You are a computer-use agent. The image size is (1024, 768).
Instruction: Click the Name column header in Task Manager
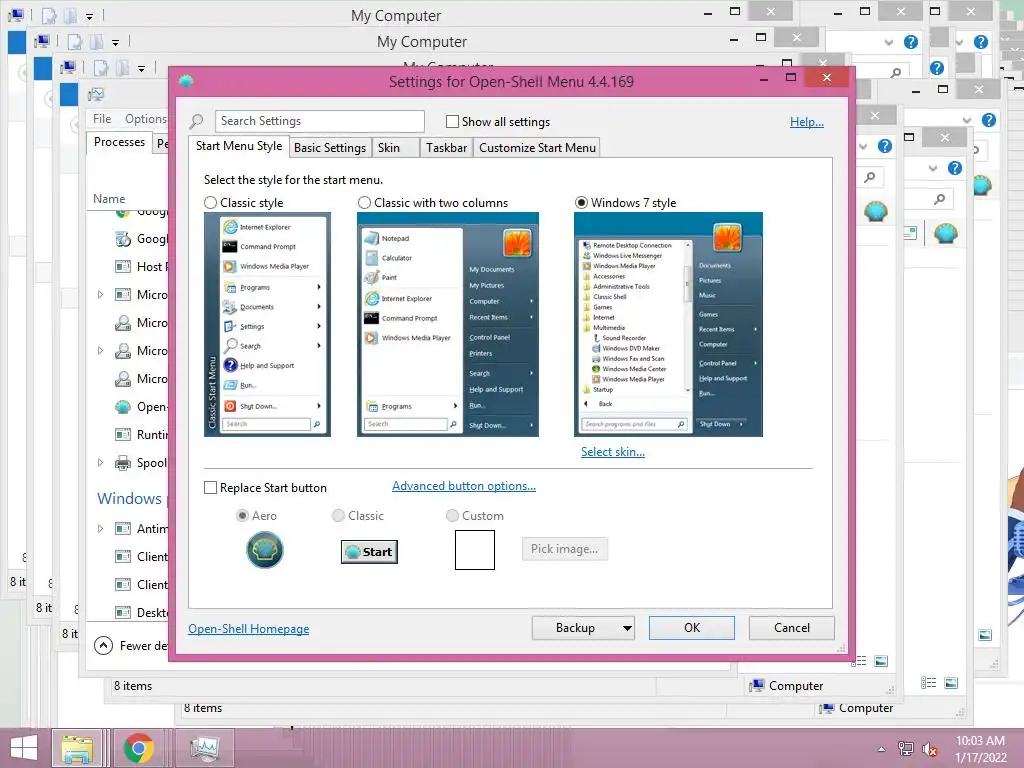click(109, 199)
